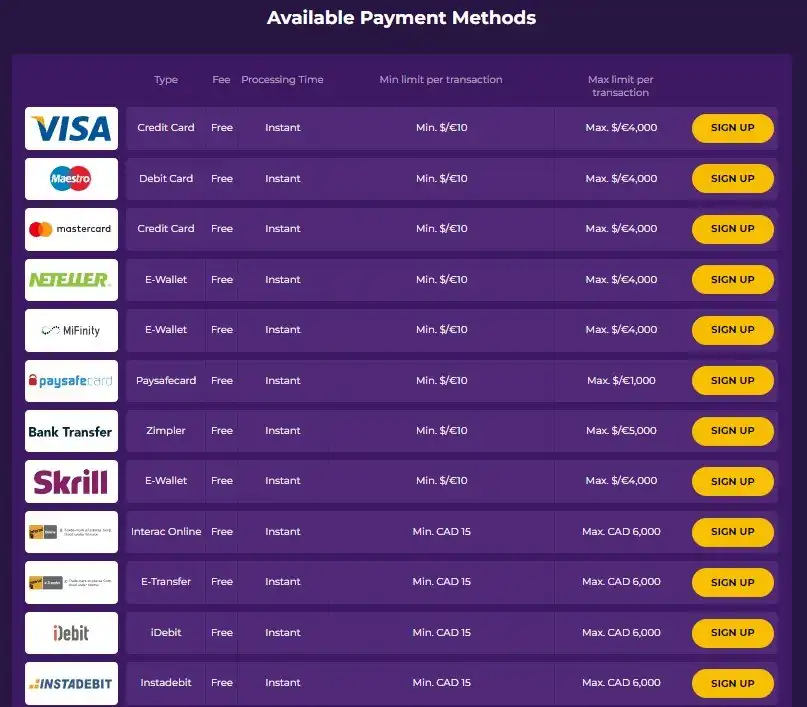Choose the Mastercard logo
The height and width of the screenshot is (707, 807).
71,229
